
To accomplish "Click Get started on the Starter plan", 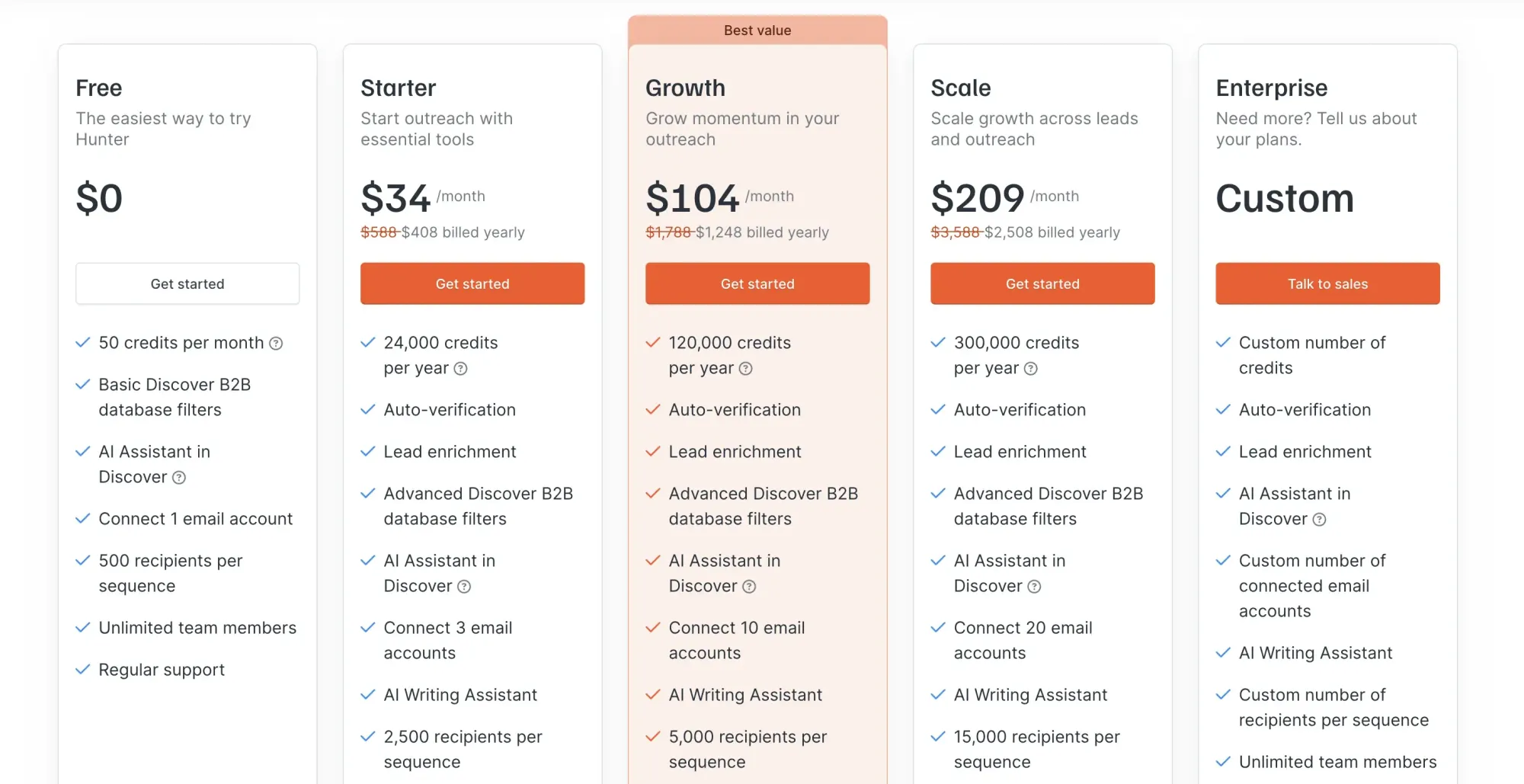I will (472, 283).
